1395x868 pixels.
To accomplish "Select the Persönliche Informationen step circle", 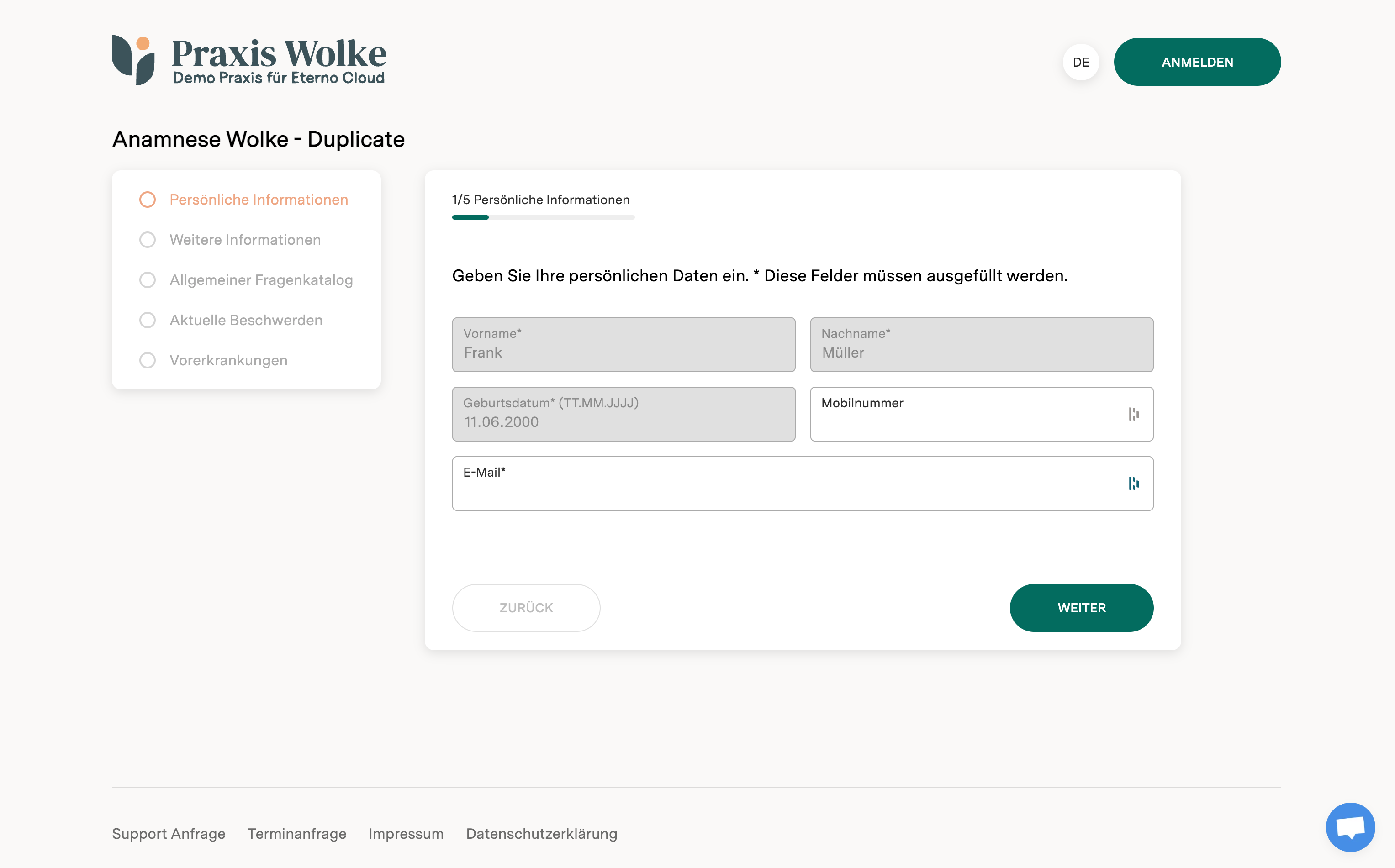I will (148, 199).
